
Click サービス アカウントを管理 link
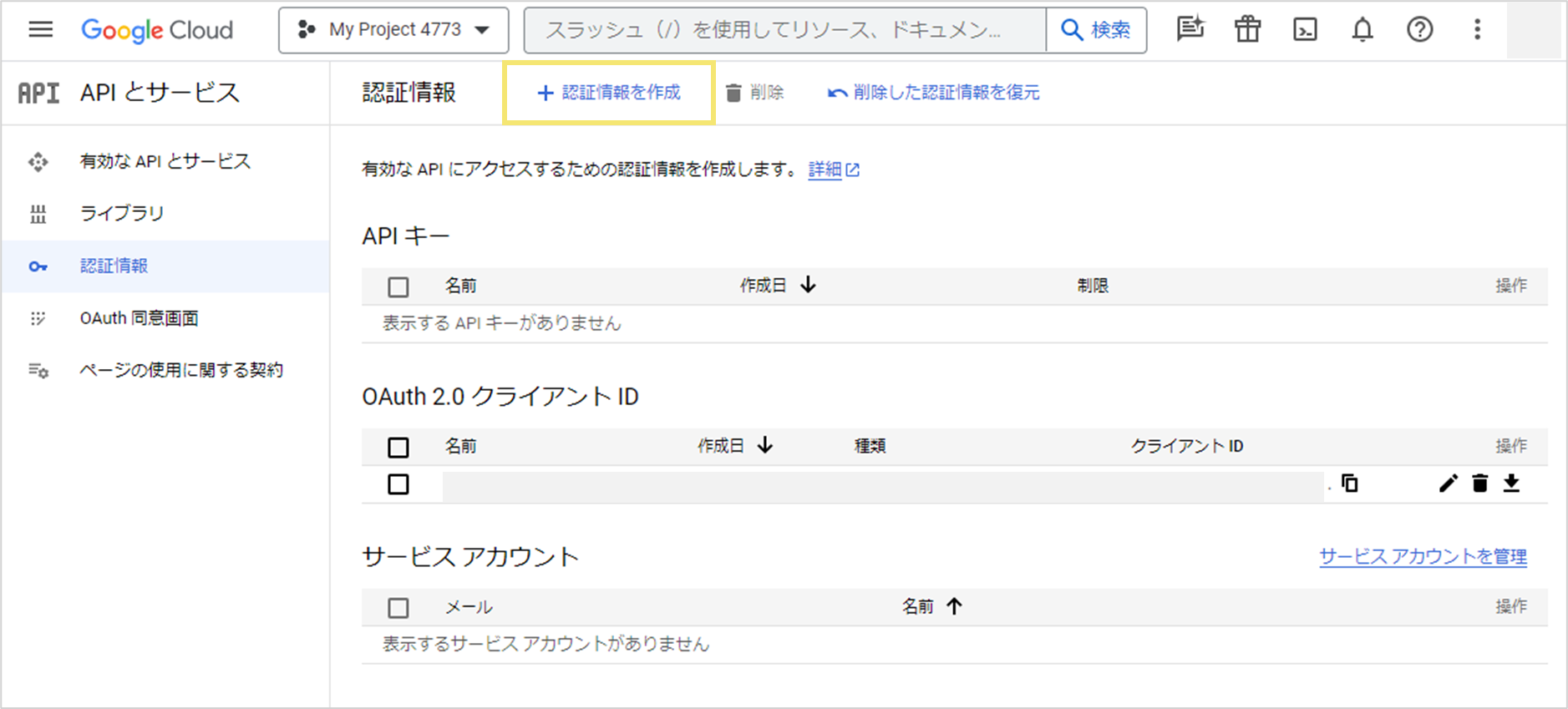1423,557
